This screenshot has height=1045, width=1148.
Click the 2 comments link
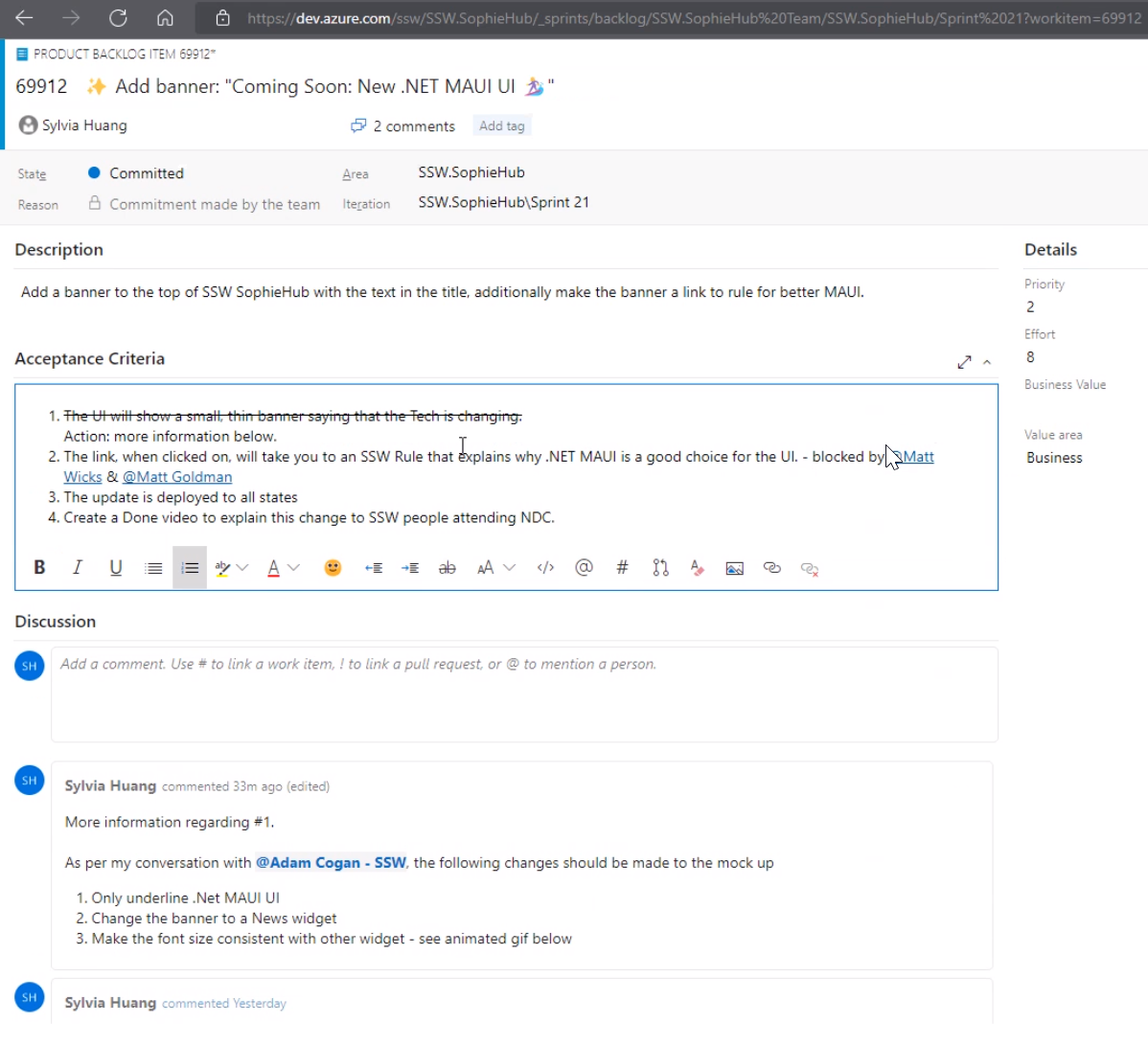413,125
